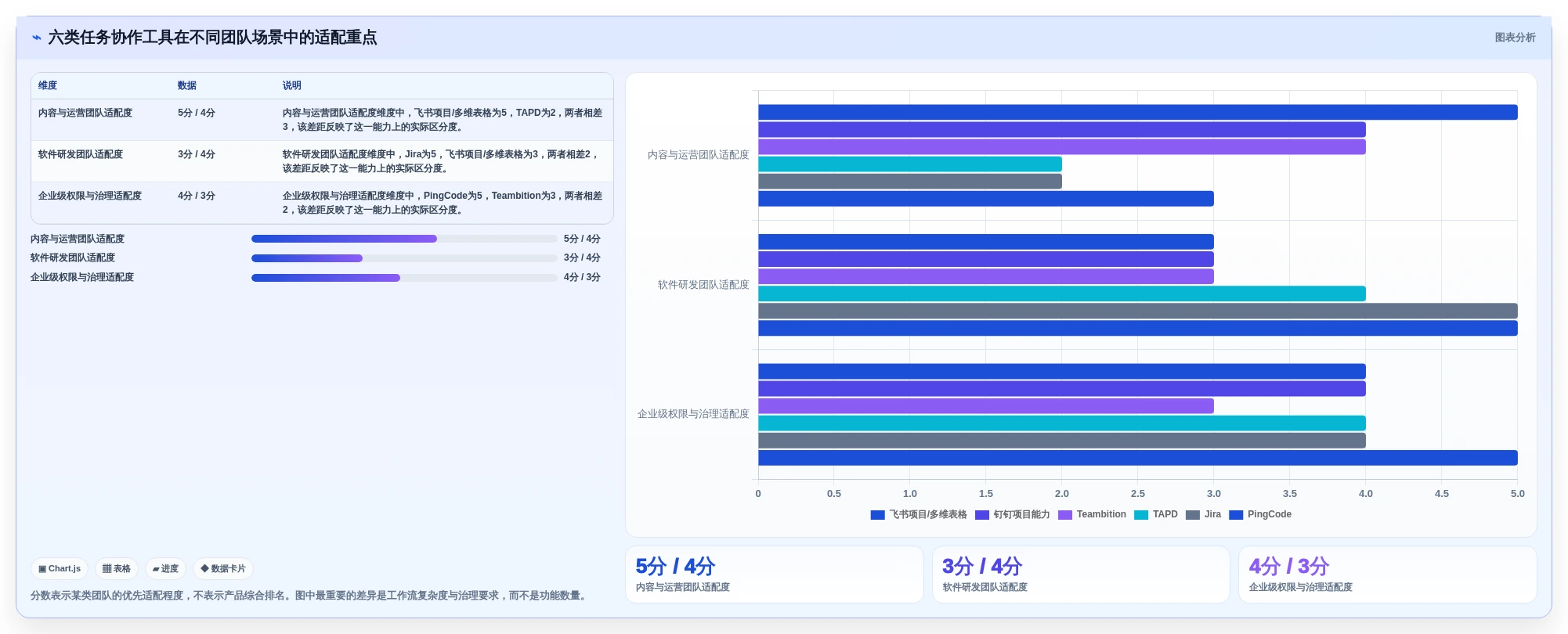
Task: Click the table description mentioning Jira为5
Action: 443,161
